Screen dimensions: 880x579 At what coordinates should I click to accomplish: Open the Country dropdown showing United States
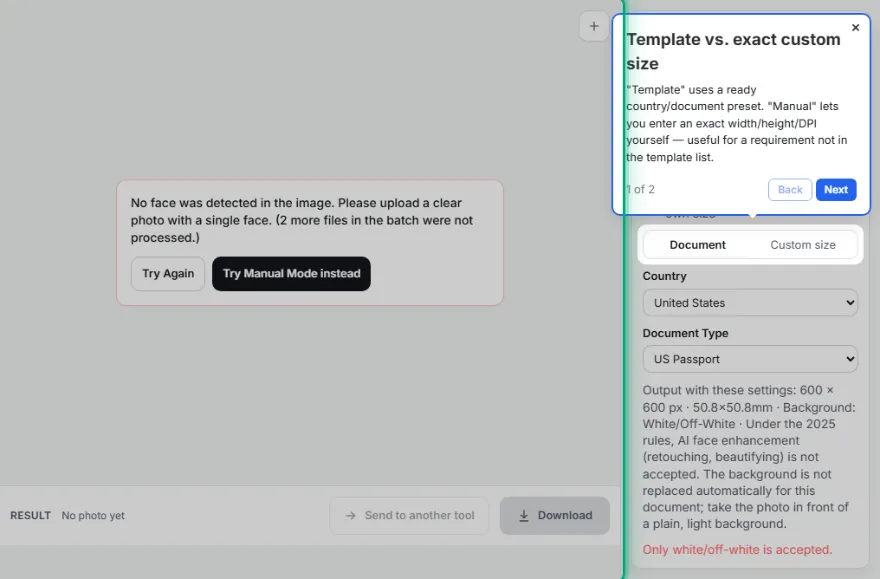pos(750,303)
